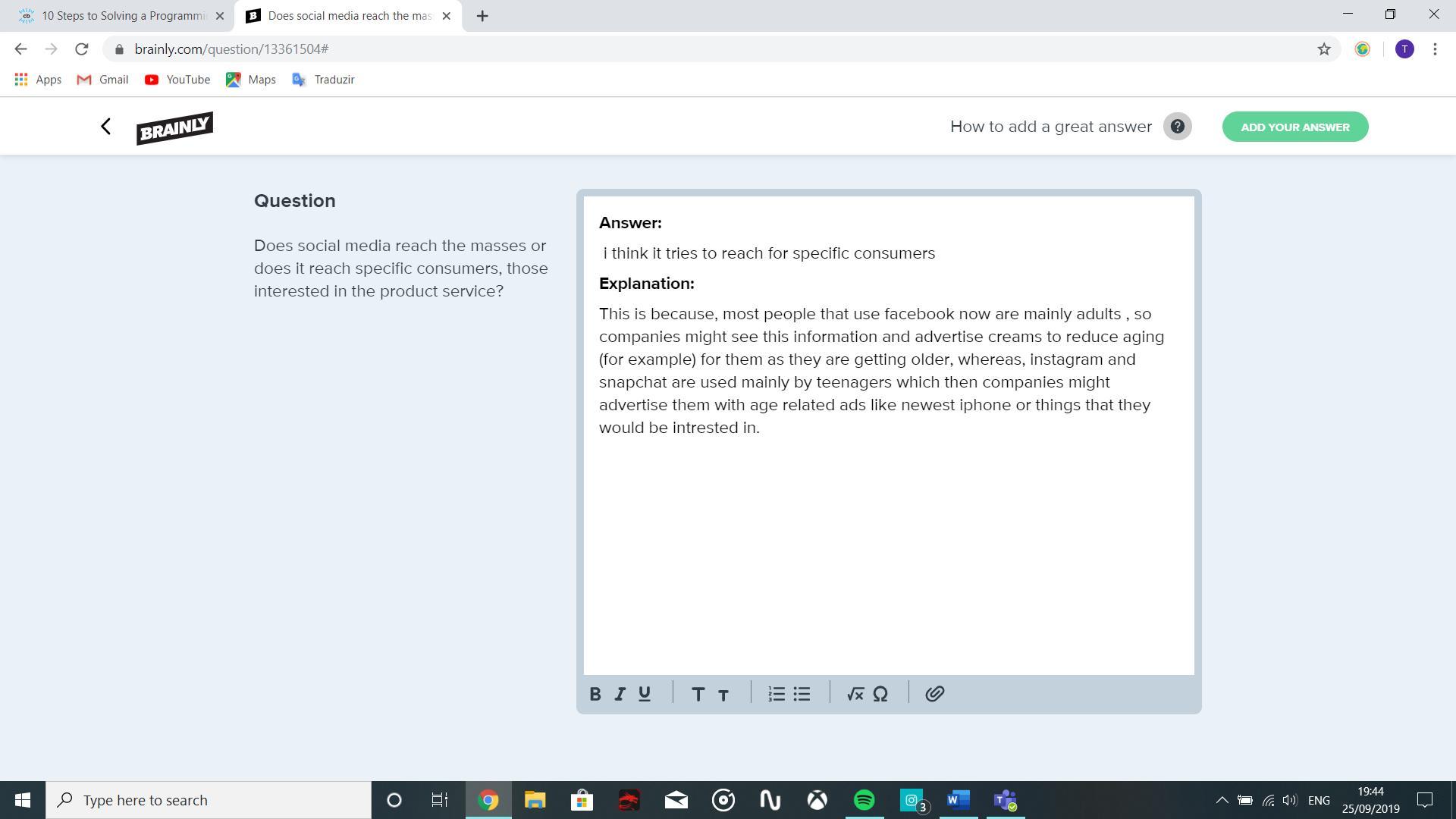This screenshot has height=819, width=1456.
Task: Switch to the 10 Steps to Solving tab
Action: click(121, 16)
